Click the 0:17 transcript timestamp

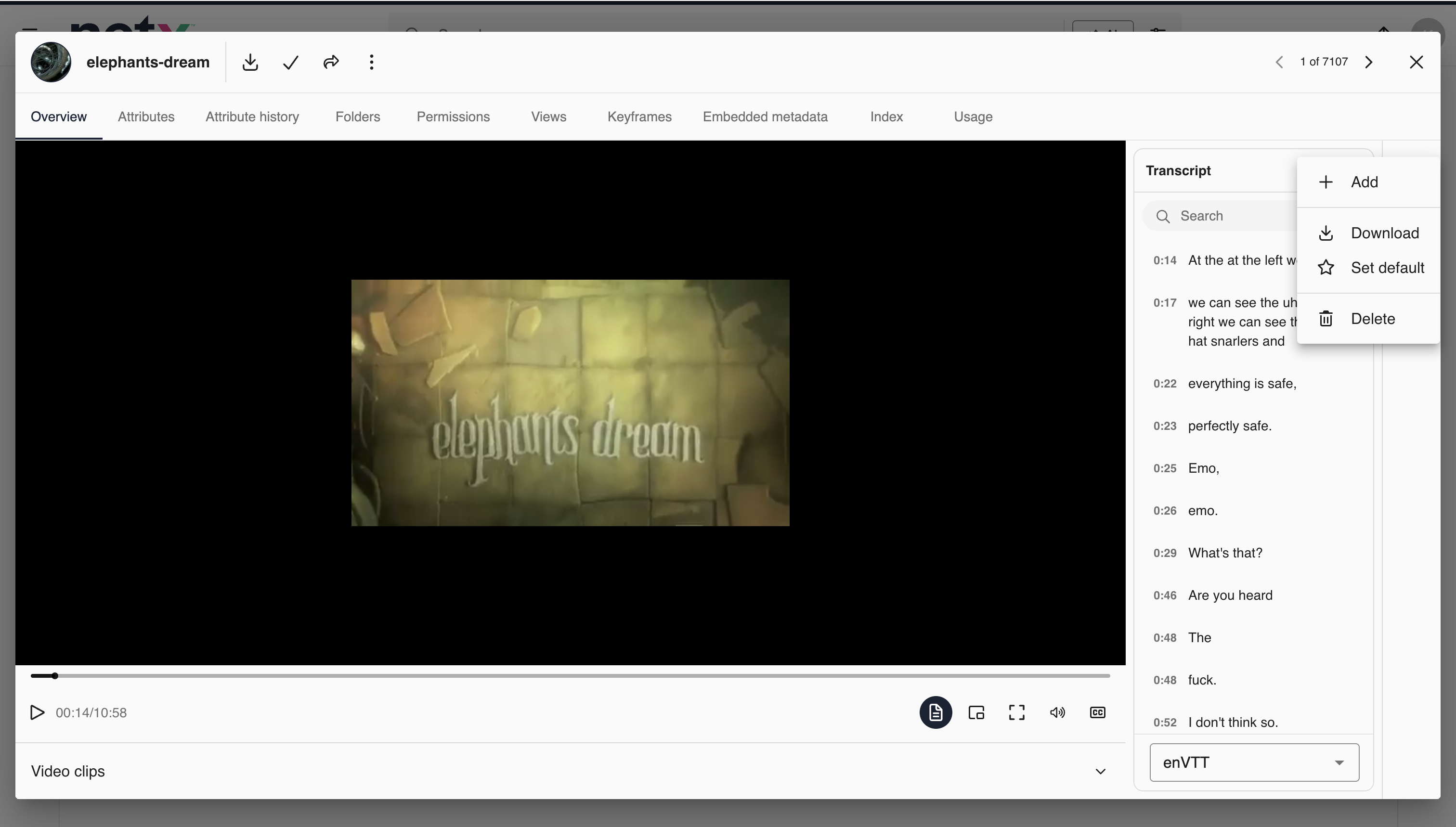[x=1165, y=303]
